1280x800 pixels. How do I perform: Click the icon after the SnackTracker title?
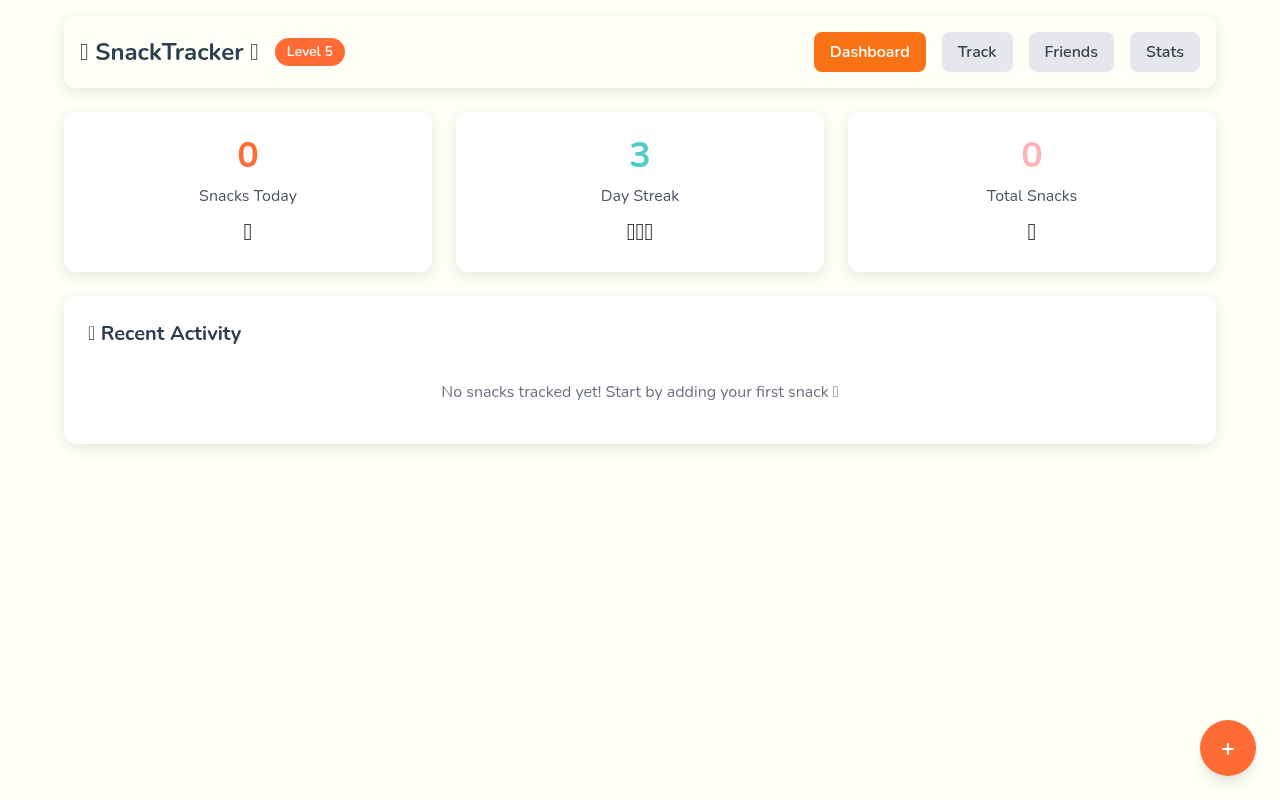pos(253,51)
